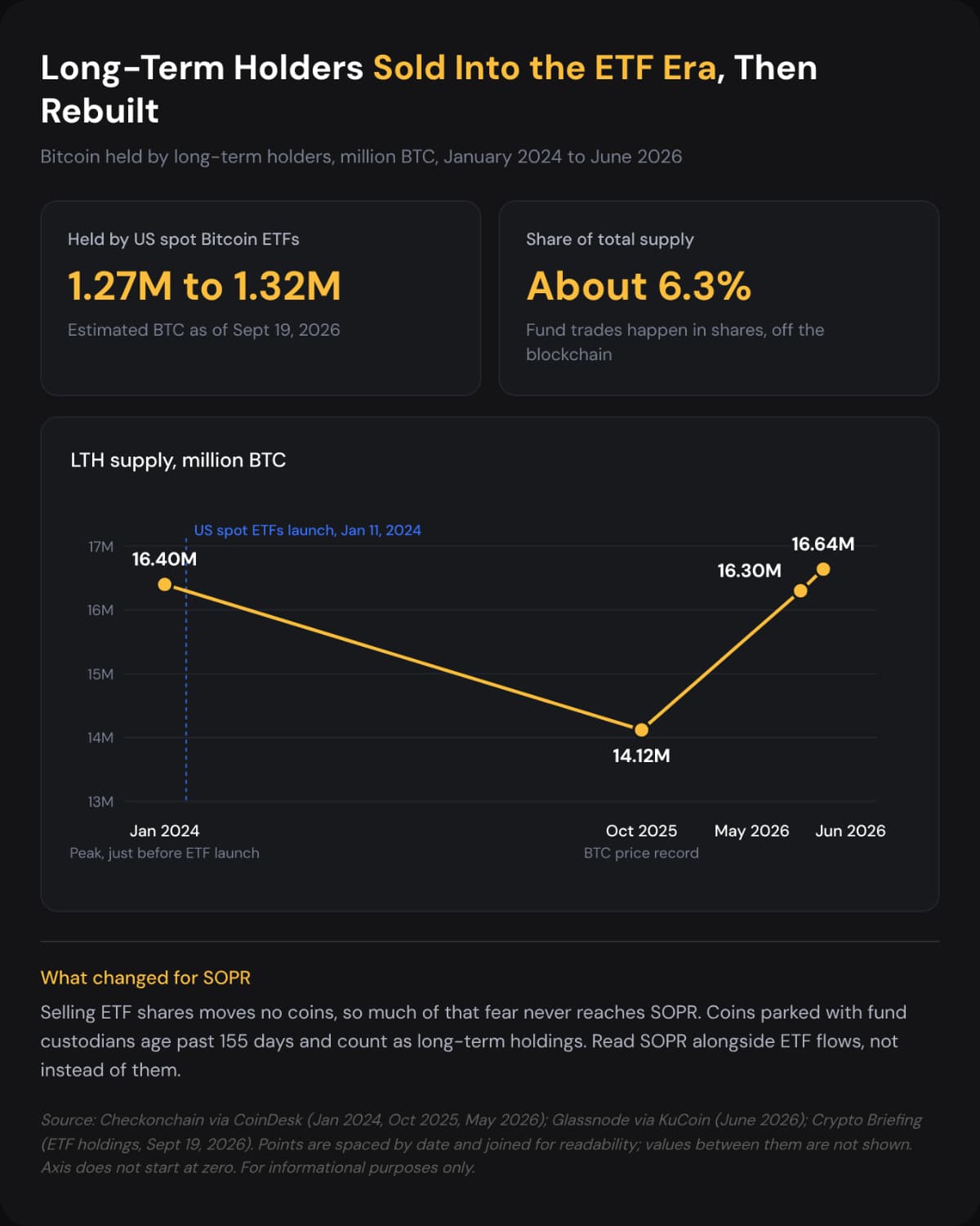The width and height of the screenshot is (980, 1226).
Task: Click the 16.64M Jun 2026 data point
Action: [x=823, y=568]
